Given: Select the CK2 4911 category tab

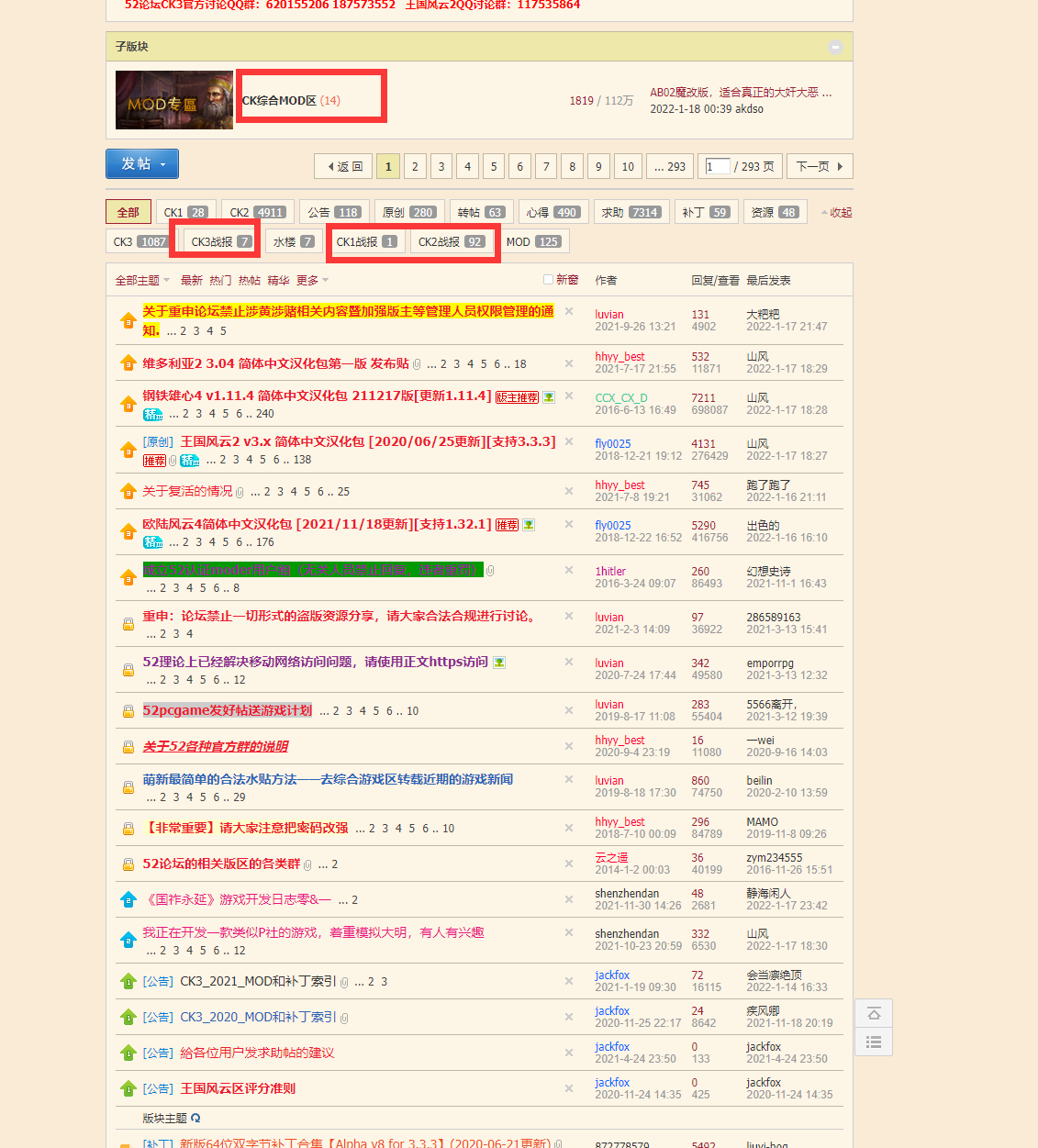Looking at the screenshot, I should coord(258,212).
